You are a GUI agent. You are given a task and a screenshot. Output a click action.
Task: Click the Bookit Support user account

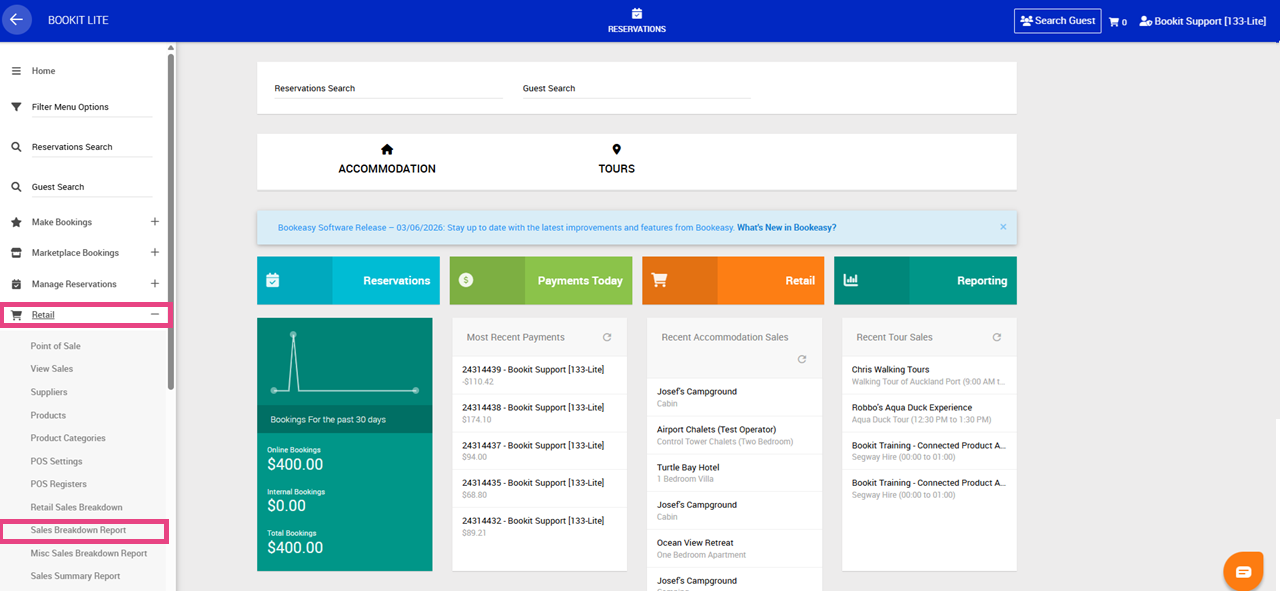(x=1202, y=21)
